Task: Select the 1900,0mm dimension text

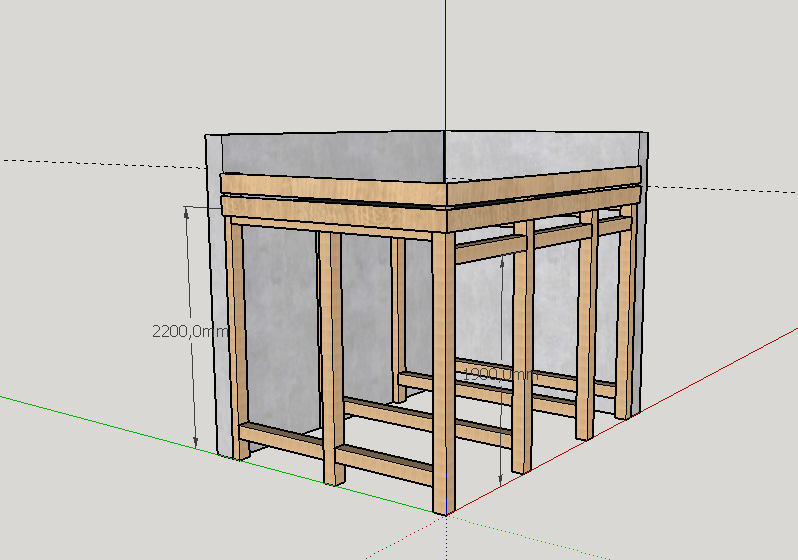Action: click(501, 375)
